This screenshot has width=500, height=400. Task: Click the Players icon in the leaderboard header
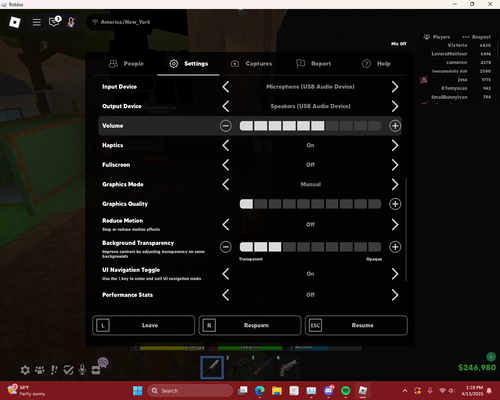tap(427, 37)
